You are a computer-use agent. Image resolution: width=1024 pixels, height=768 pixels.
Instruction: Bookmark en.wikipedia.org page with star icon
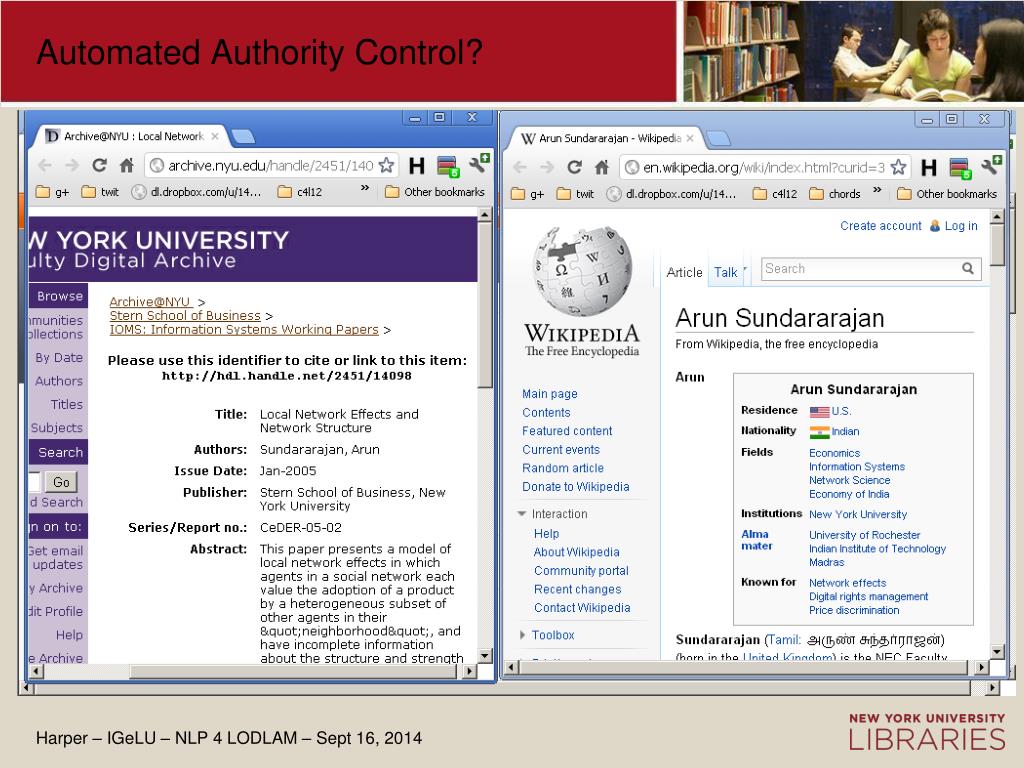click(x=899, y=167)
